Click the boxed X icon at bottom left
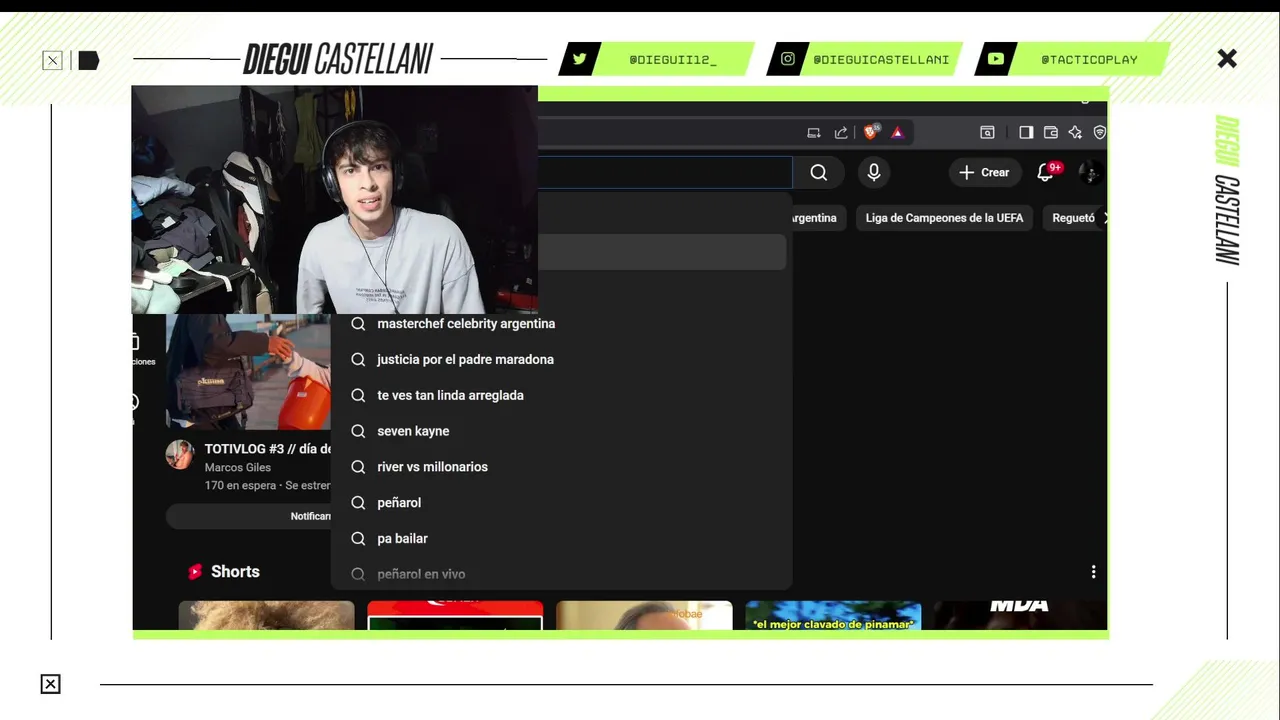 [50, 684]
